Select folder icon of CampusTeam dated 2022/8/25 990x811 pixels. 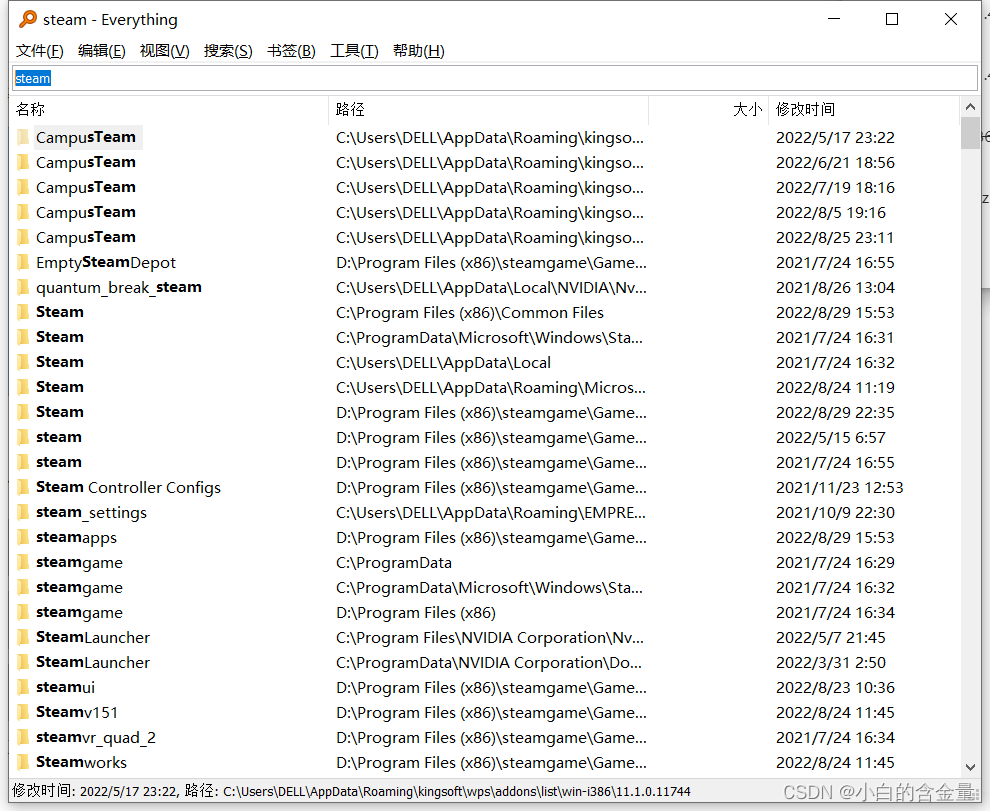23,237
